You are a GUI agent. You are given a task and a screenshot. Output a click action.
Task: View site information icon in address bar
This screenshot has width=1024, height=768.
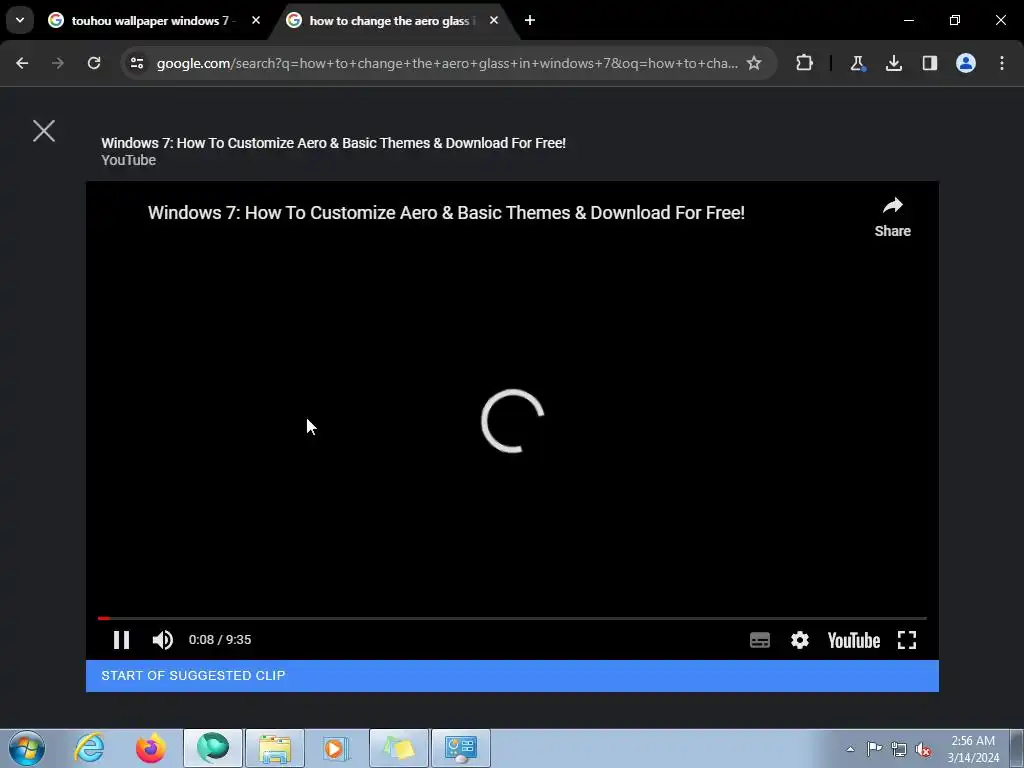[137, 63]
